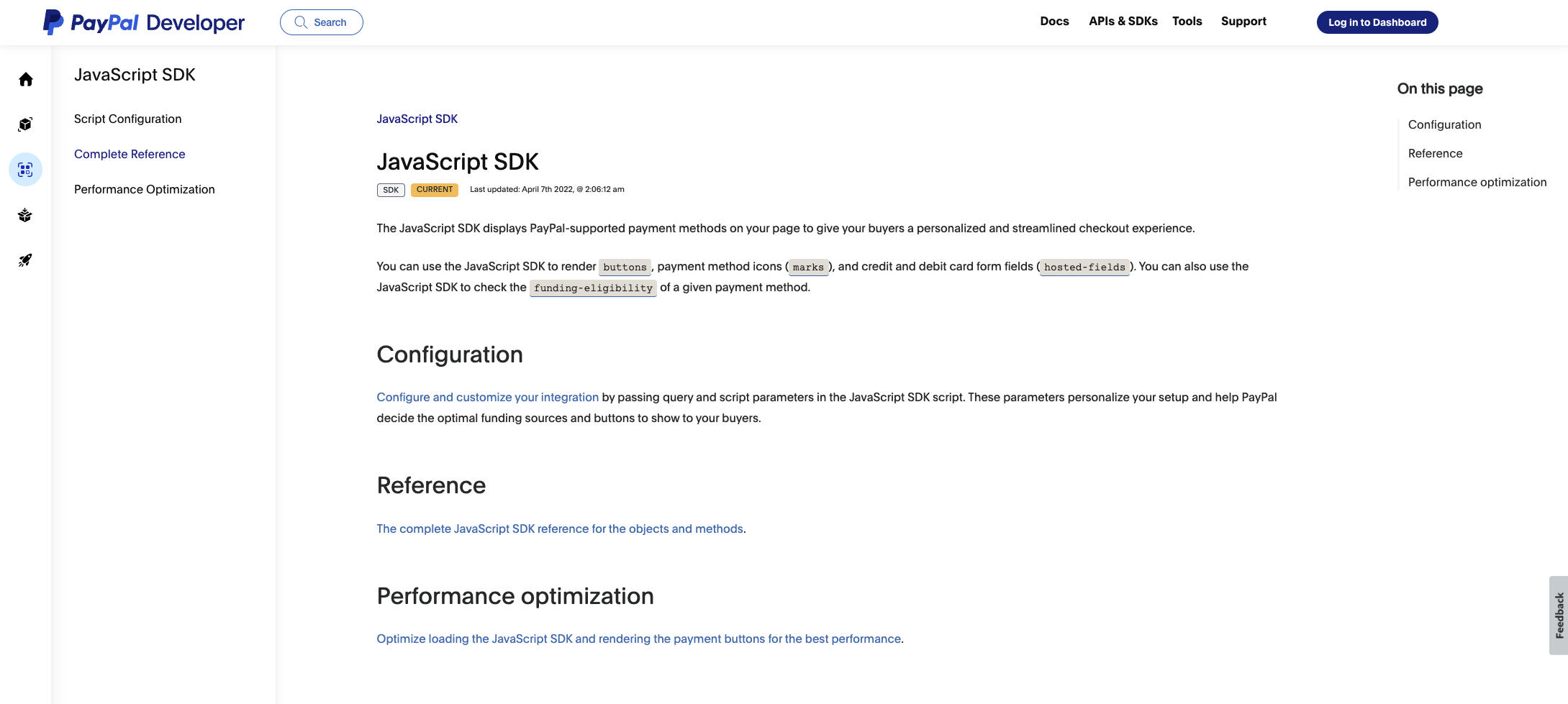This screenshot has height=704, width=1568.
Task: Click the Last updated date text
Action: 547,190
